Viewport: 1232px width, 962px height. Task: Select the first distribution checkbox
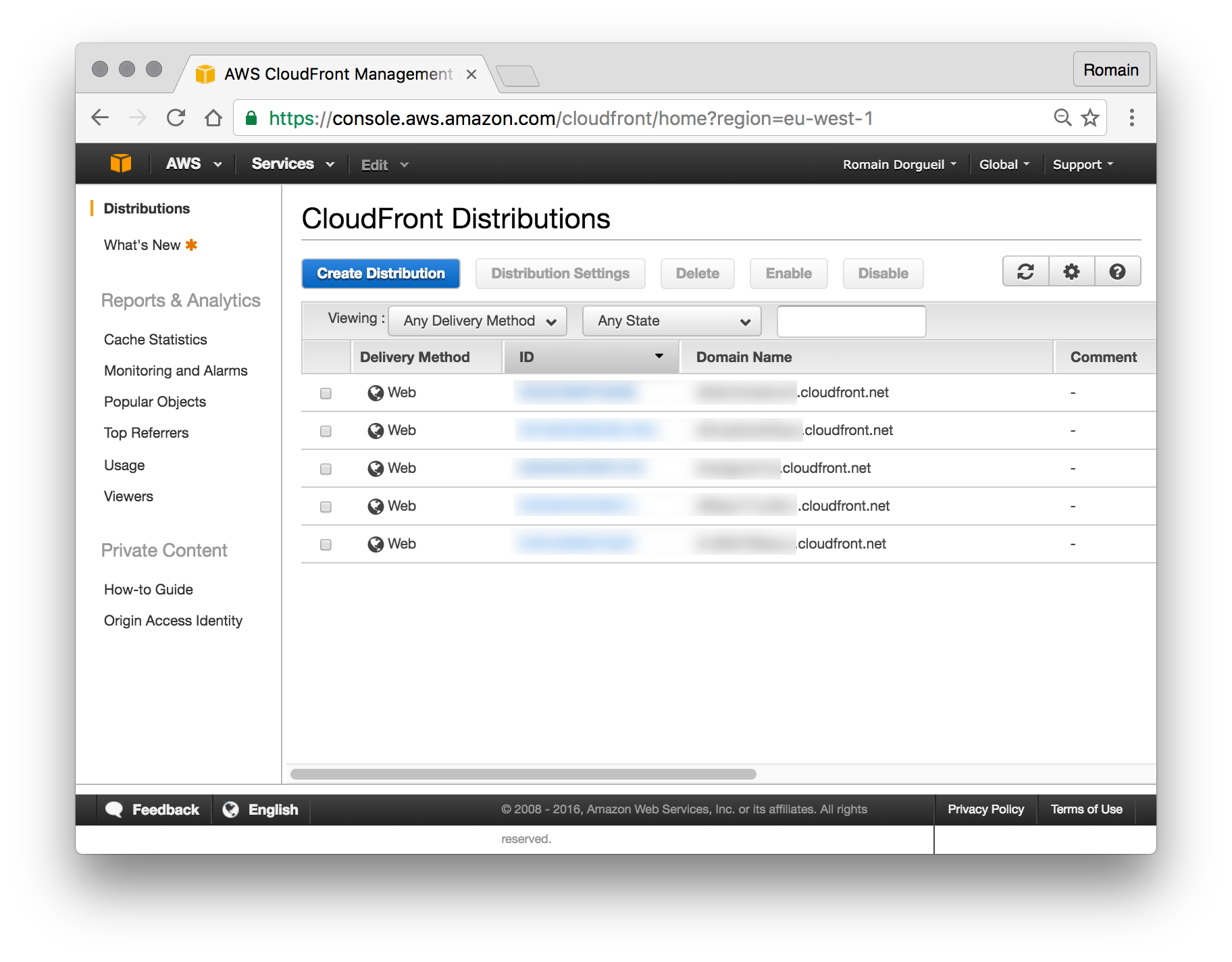pos(326,393)
